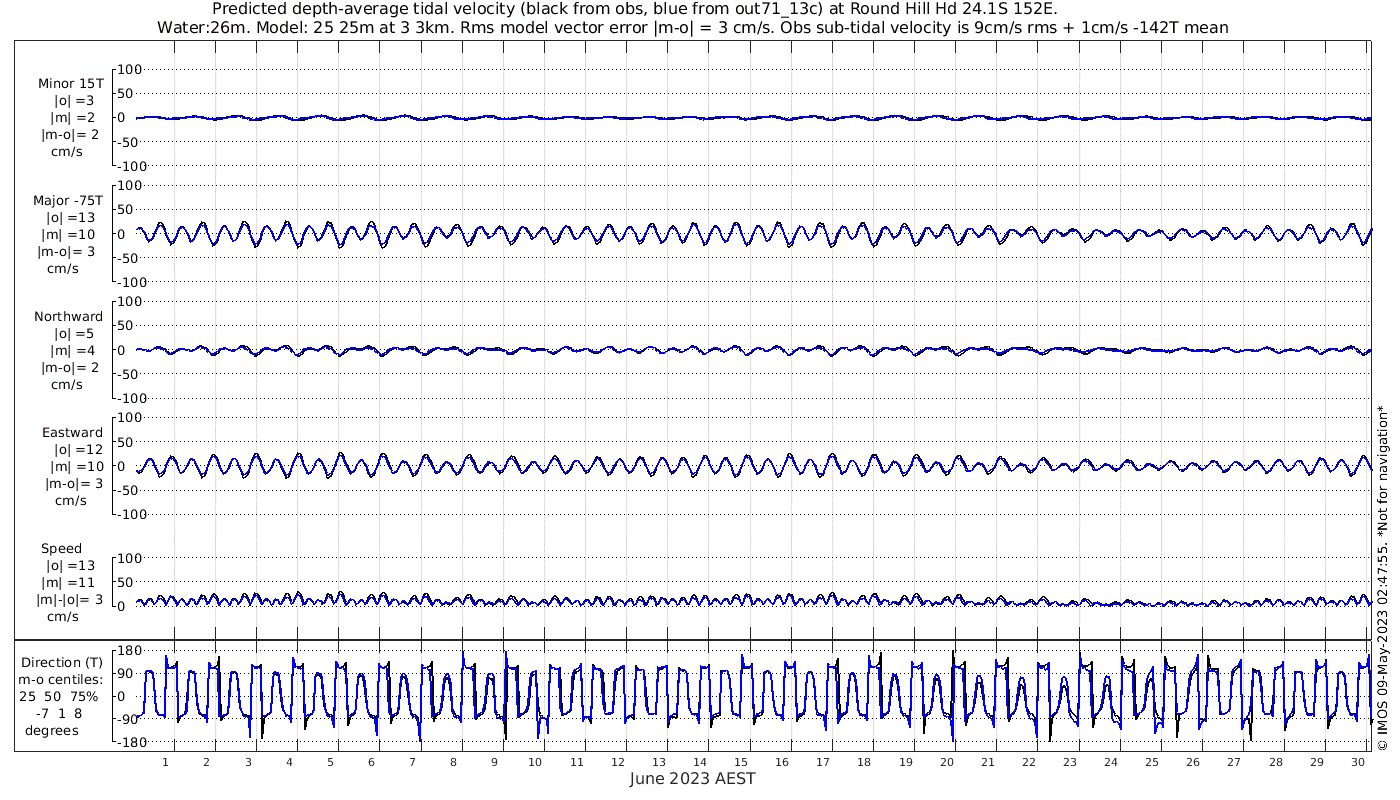The width and height of the screenshot is (1400, 800).
Task: Click day 21 on the date axis
Action: point(988,762)
